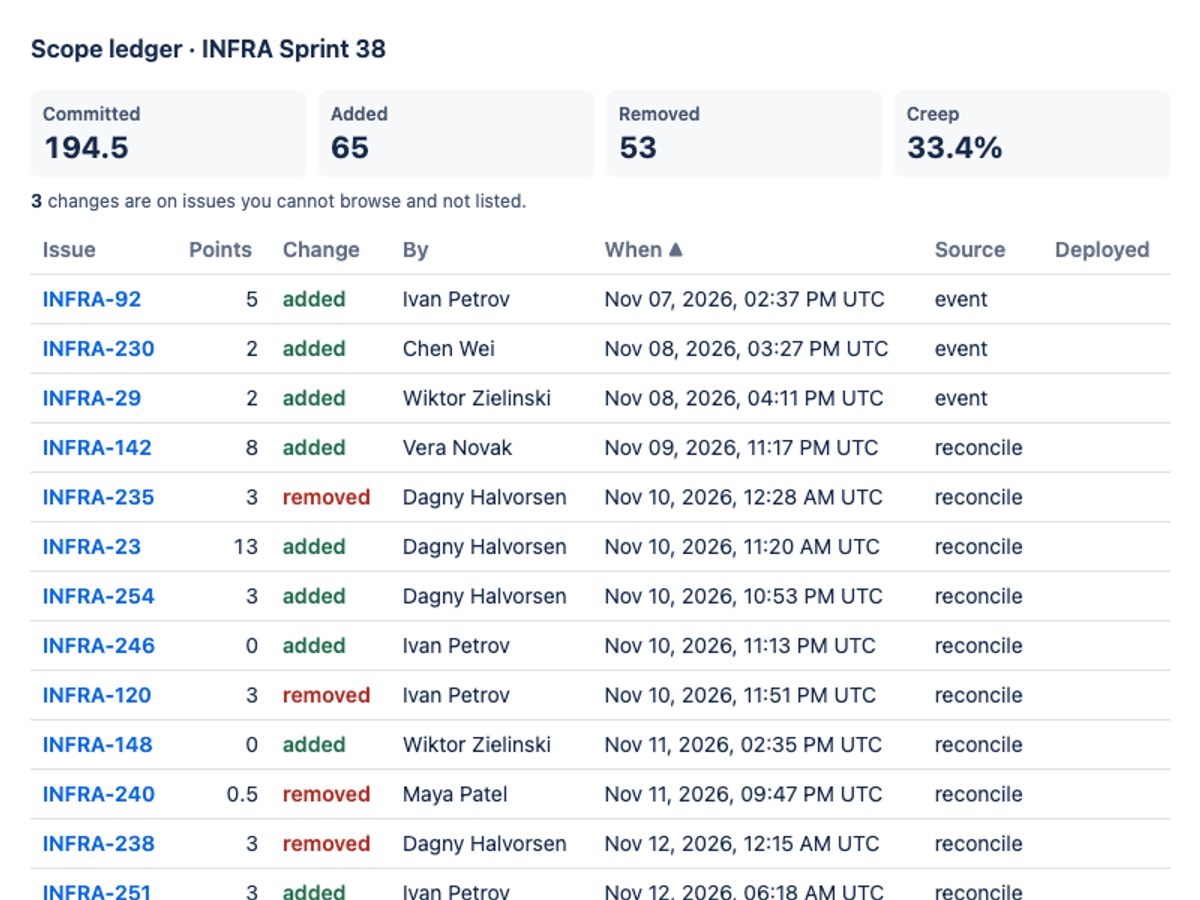Click Vera Novak in INFRA-142 row
Viewport: 1200px width, 900px height.
click(x=457, y=448)
